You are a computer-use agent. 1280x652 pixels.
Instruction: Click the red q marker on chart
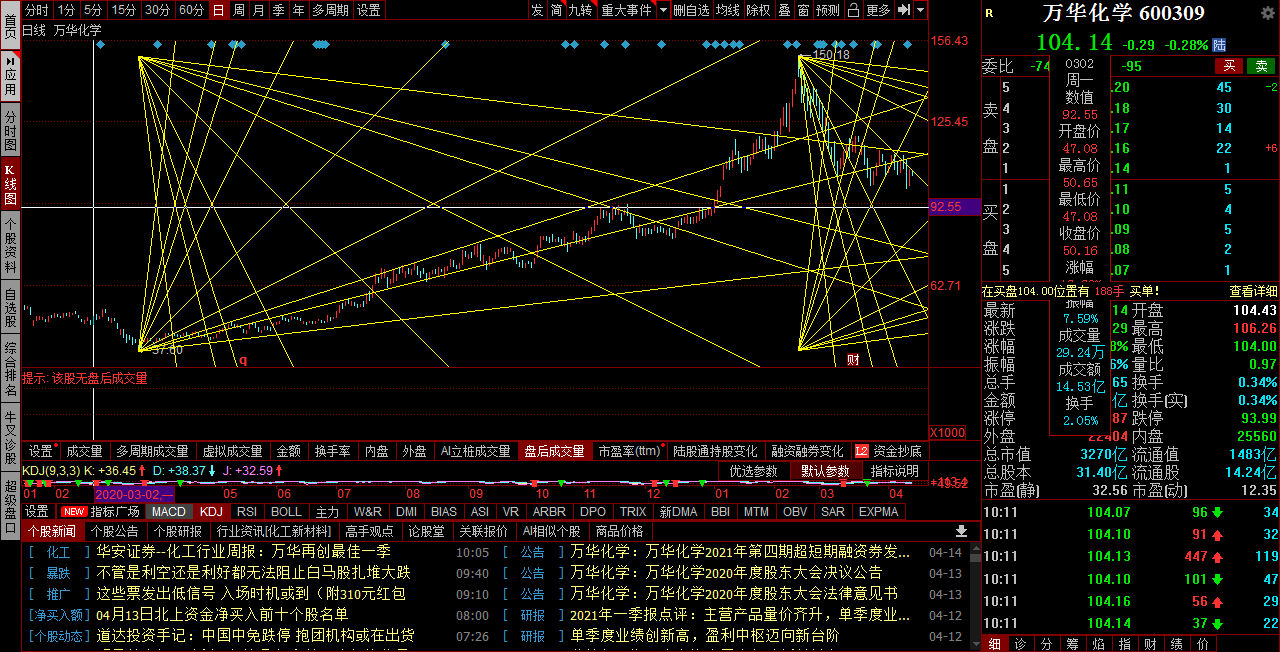point(243,360)
